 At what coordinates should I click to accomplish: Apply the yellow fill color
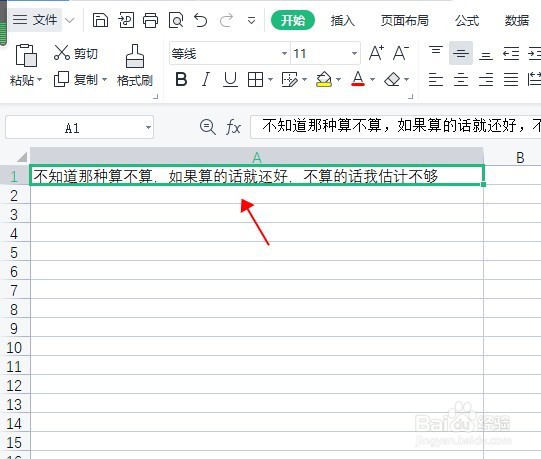pyautogui.click(x=324, y=80)
